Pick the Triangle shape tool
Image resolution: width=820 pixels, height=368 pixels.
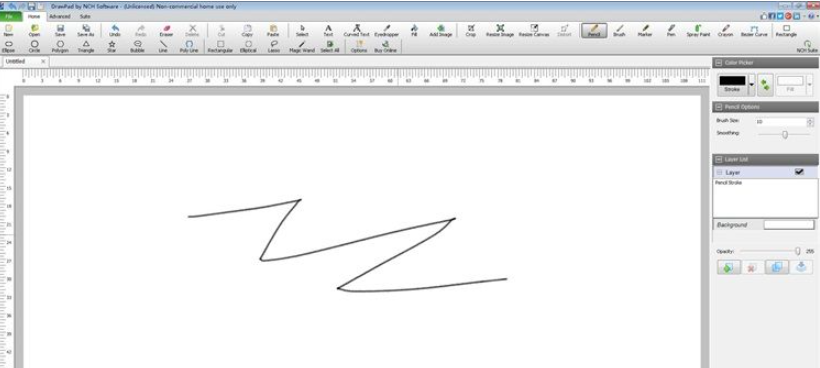[x=86, y=47]
